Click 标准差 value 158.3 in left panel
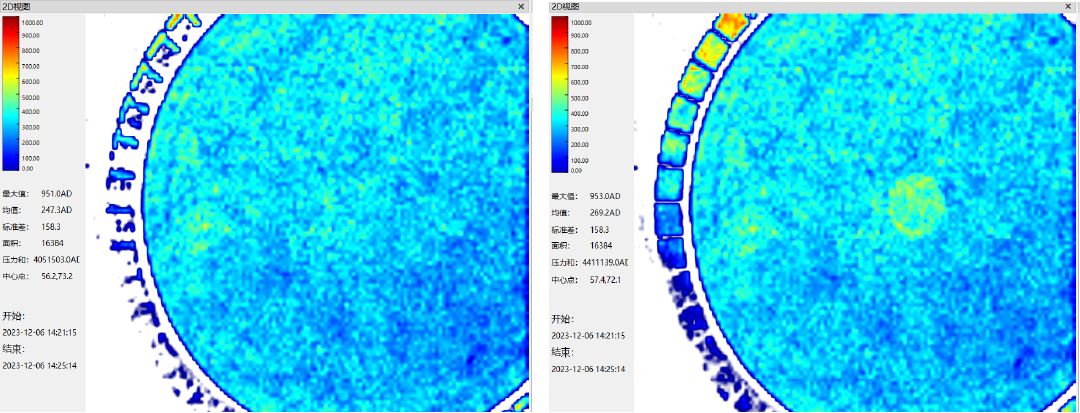Image resolution: width=1080 pixels, height=413 pixels. point(51,226)
